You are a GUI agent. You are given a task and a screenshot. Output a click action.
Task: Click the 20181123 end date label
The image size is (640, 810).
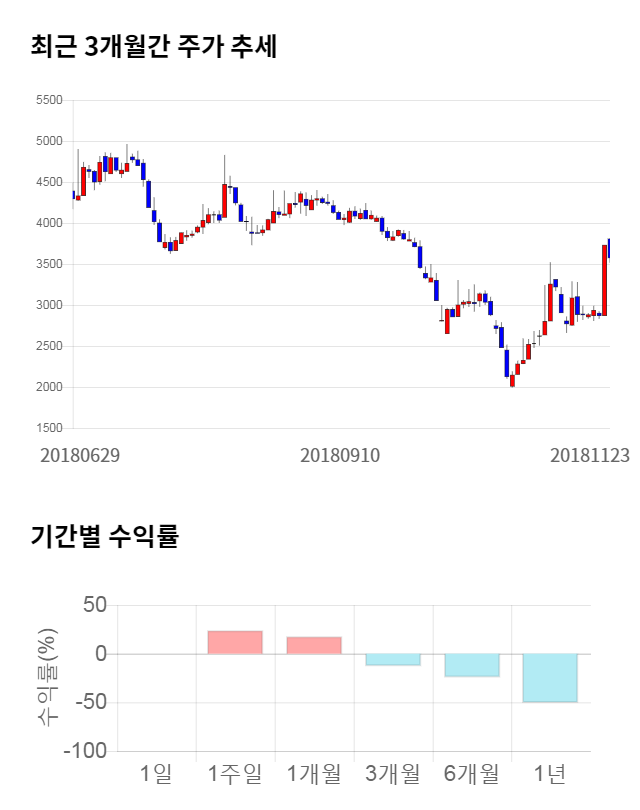590,455
